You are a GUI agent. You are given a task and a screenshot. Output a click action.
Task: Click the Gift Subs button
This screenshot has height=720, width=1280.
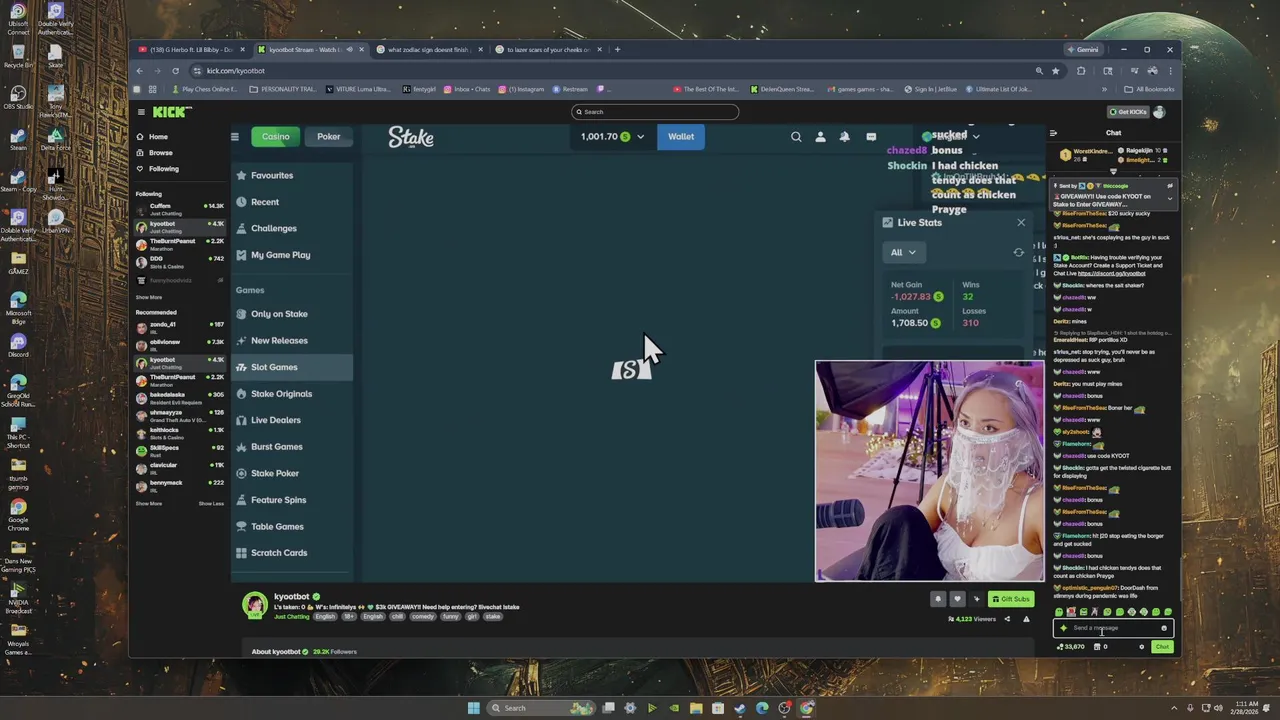point(1011,599)
